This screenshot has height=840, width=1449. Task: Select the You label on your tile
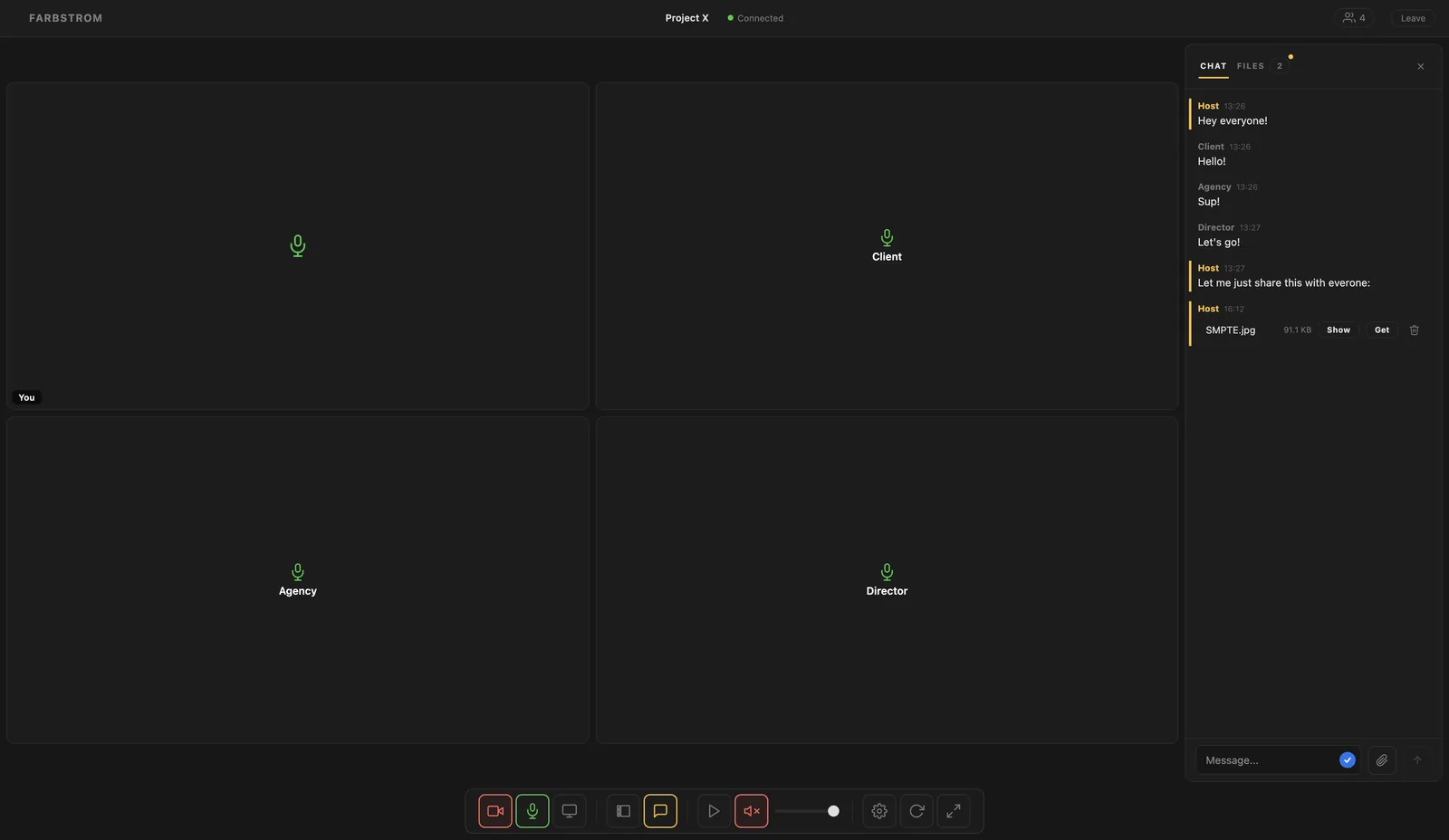point(27,397)
